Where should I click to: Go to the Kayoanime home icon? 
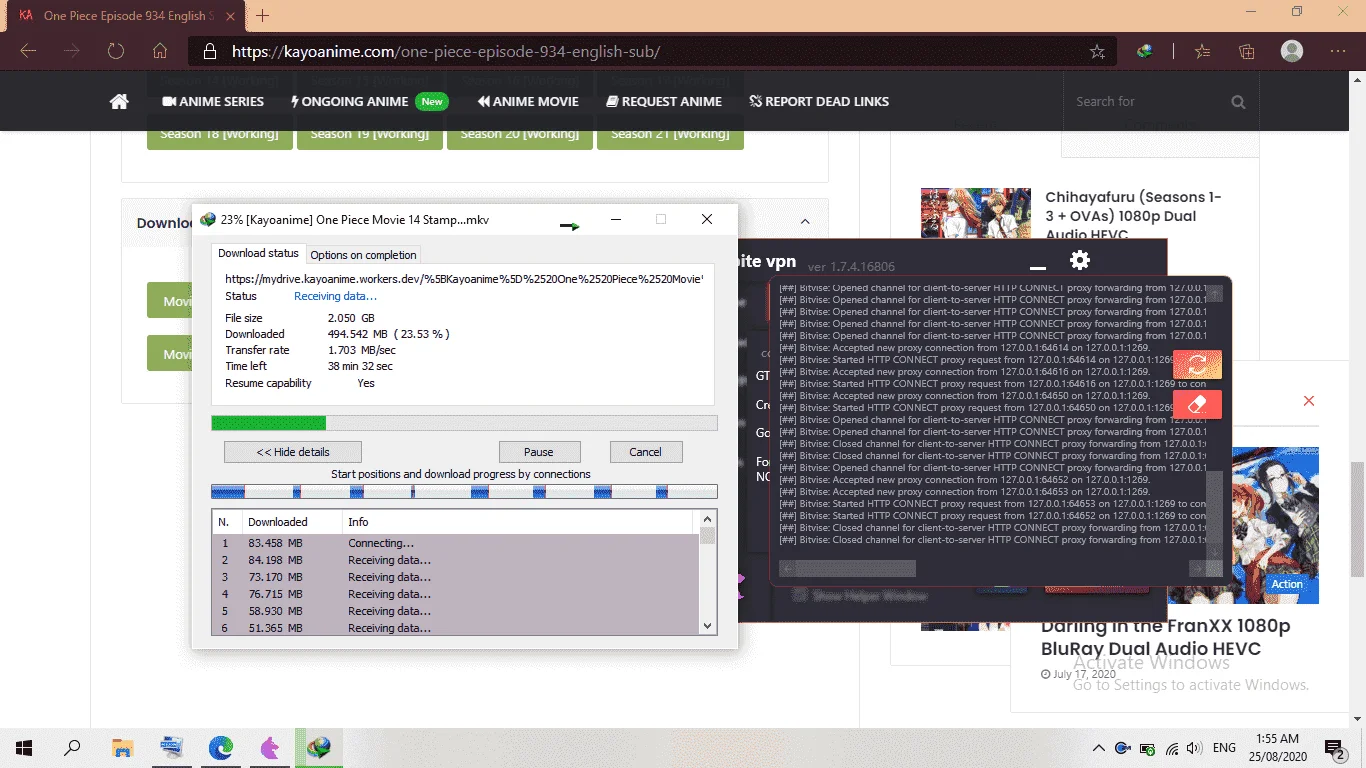119,101
